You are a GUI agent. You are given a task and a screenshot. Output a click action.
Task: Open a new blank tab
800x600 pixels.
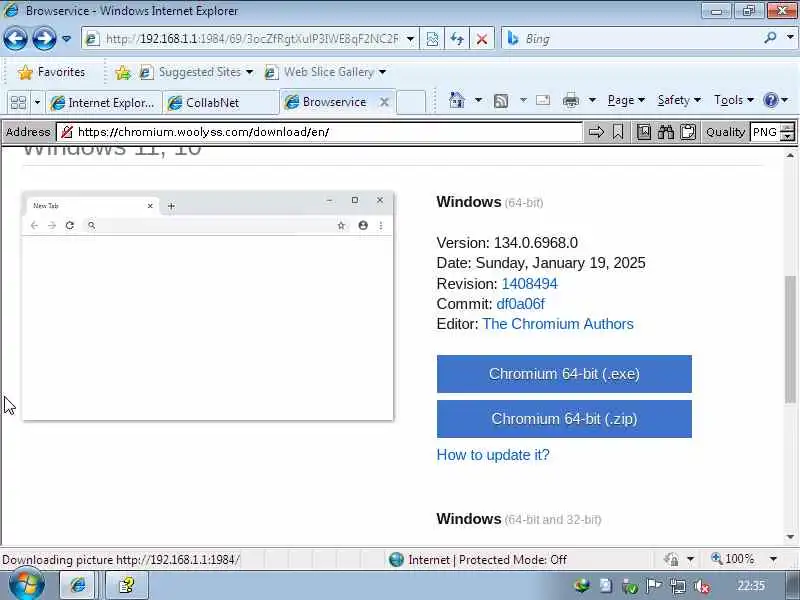pyautogui.click(x=411, y=102)
